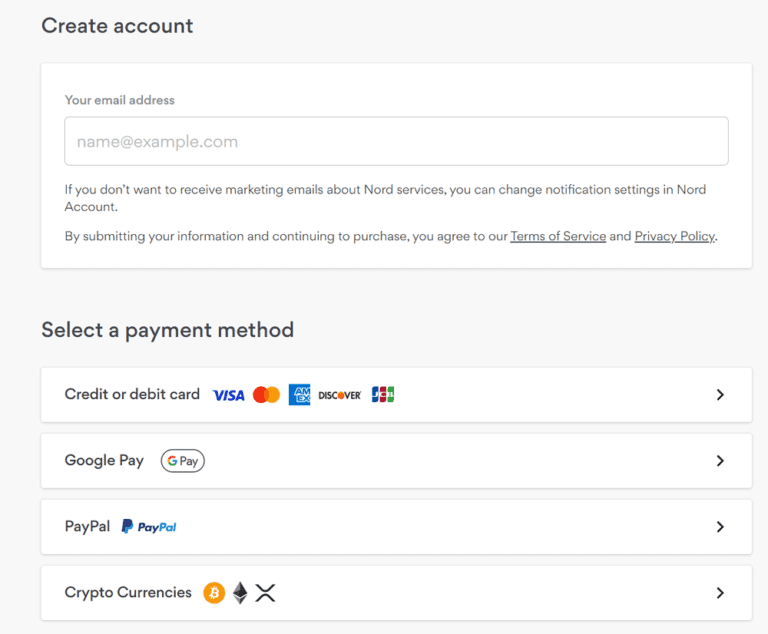Expand the Crypto Currencies row arrow
Screen dimensions: 768x634
tap(720, 593)
